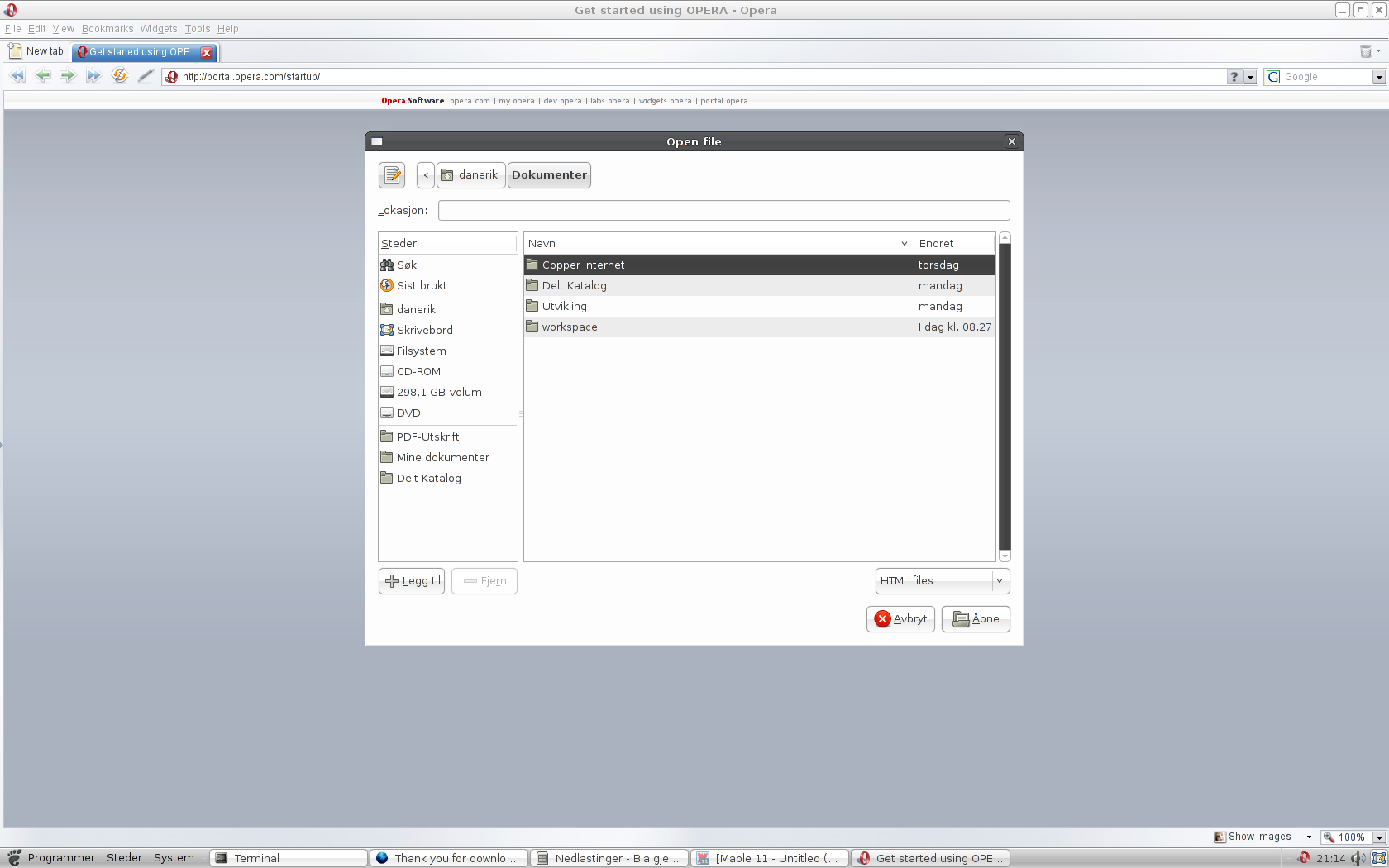Click the orange Reload page icon
This screenshot has width=1389, height=868.
coord(120,76)
